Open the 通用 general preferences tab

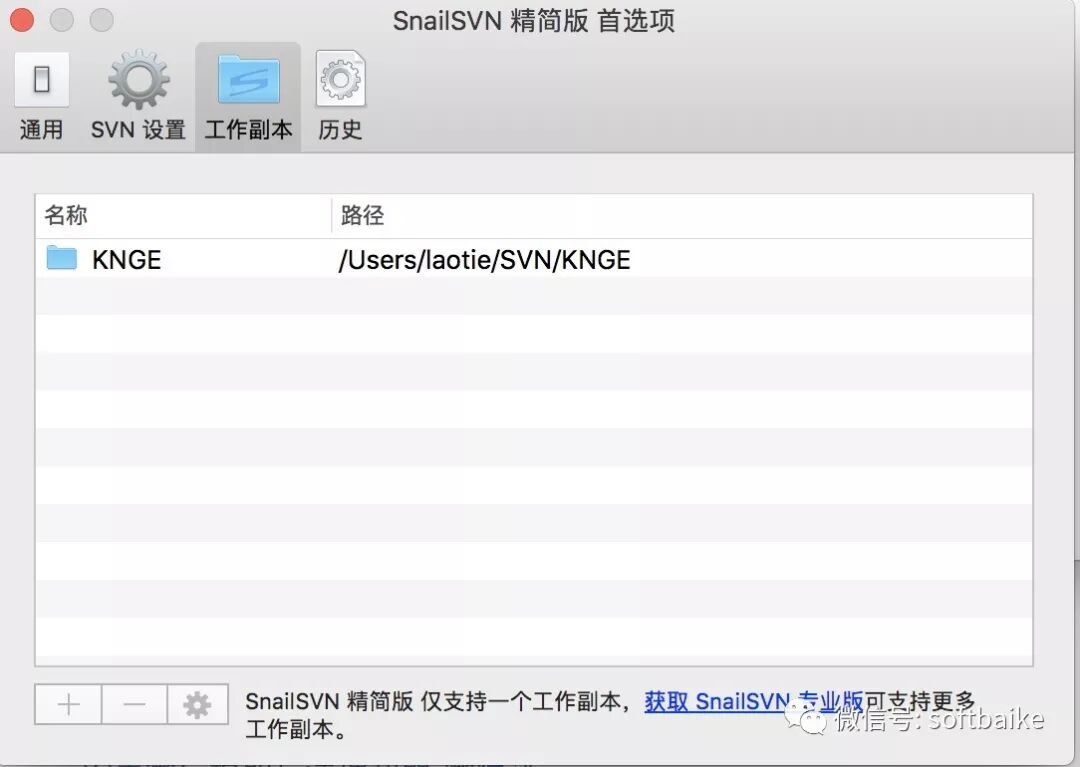41,96
